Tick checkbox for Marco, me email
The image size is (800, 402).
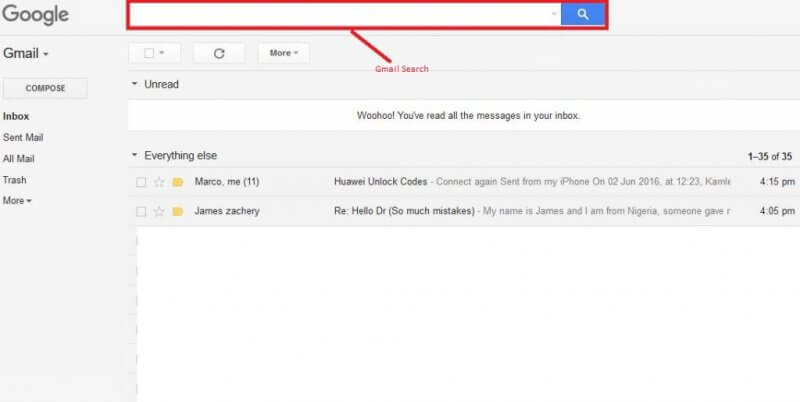coord(141,182)
